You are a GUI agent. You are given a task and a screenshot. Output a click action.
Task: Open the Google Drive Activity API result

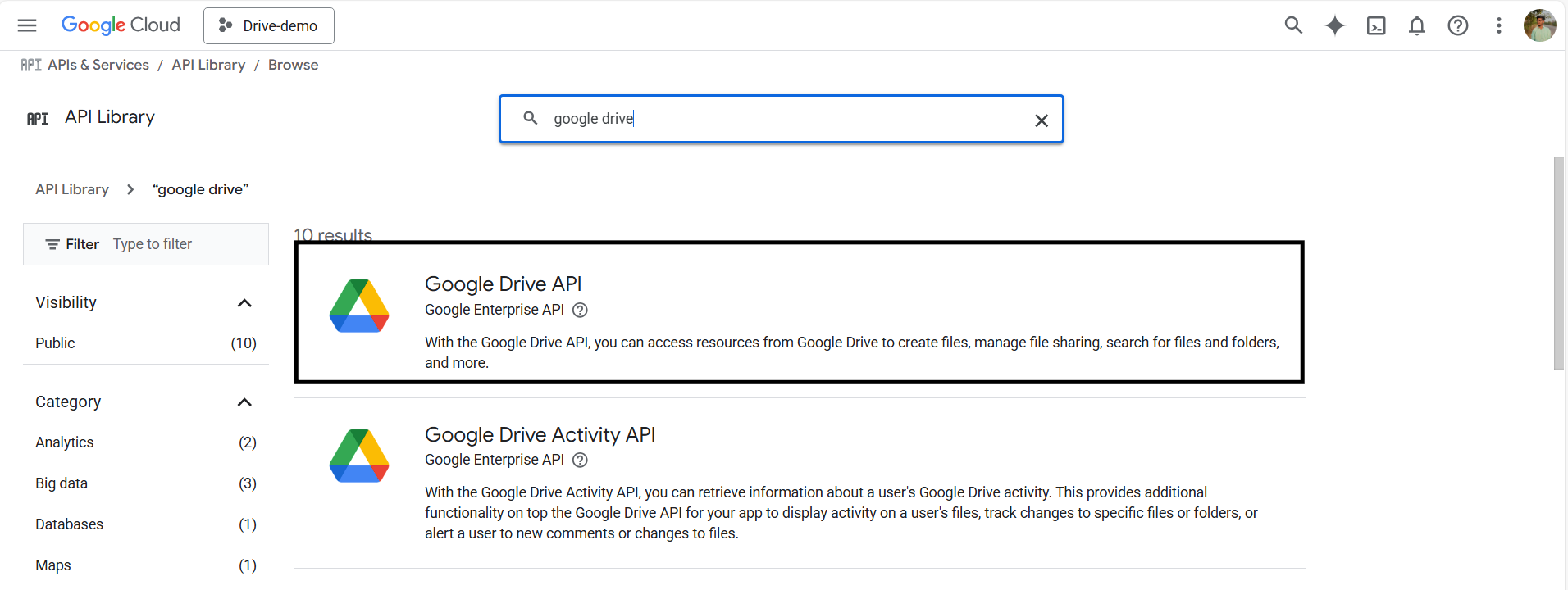[540, 434]
